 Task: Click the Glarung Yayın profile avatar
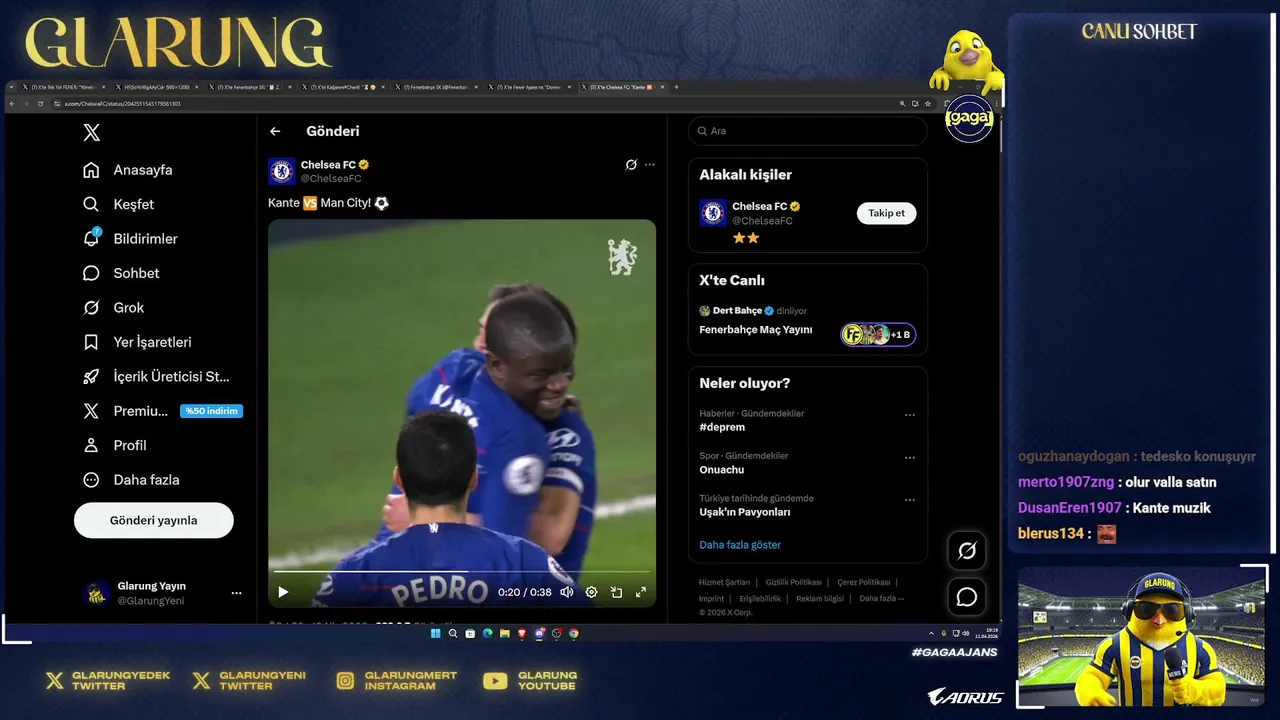point(96,593)
